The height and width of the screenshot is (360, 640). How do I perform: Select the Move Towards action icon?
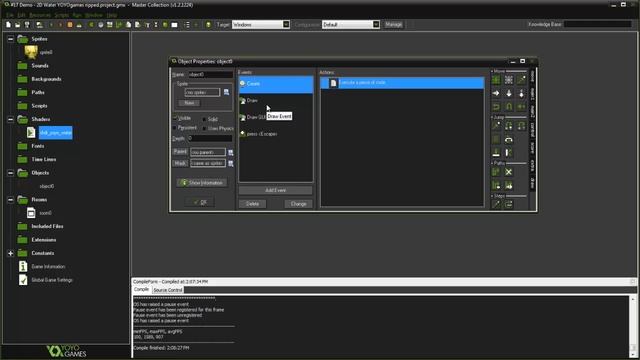(x=521, y=80)
